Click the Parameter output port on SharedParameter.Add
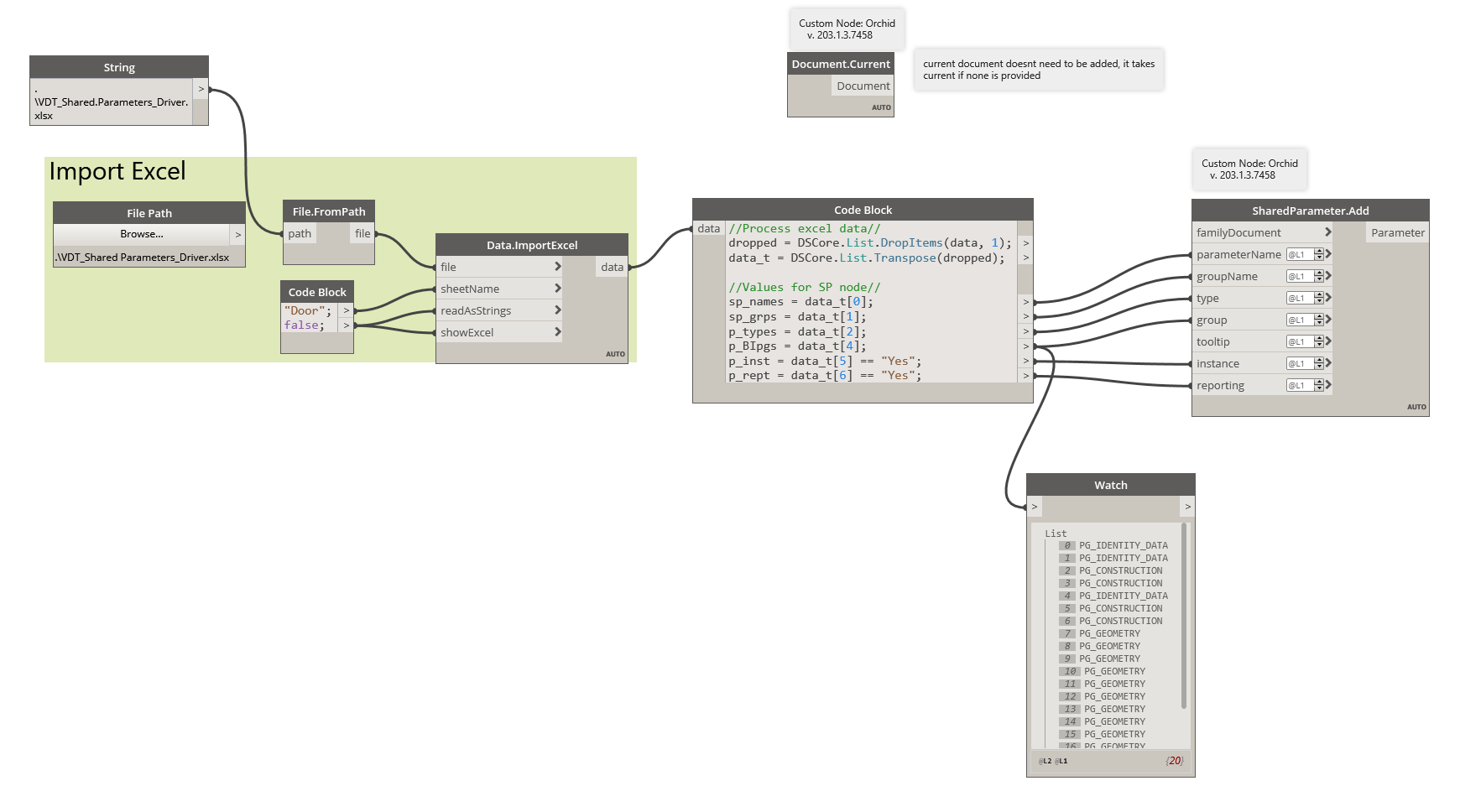Image resolution: width=1460 pixels, height=812 pixels. [1396, 232]
